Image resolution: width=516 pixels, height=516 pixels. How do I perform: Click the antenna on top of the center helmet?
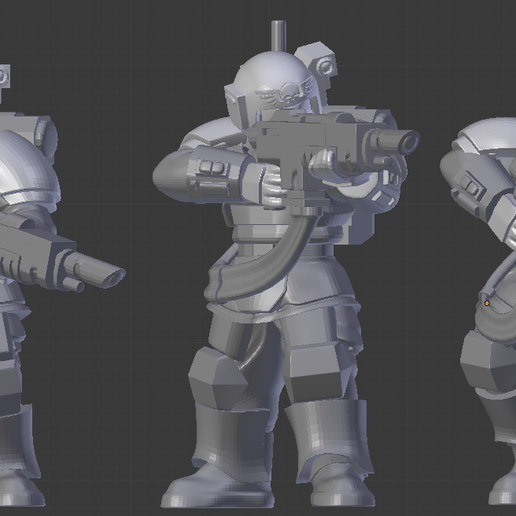[x=278, y=36]
